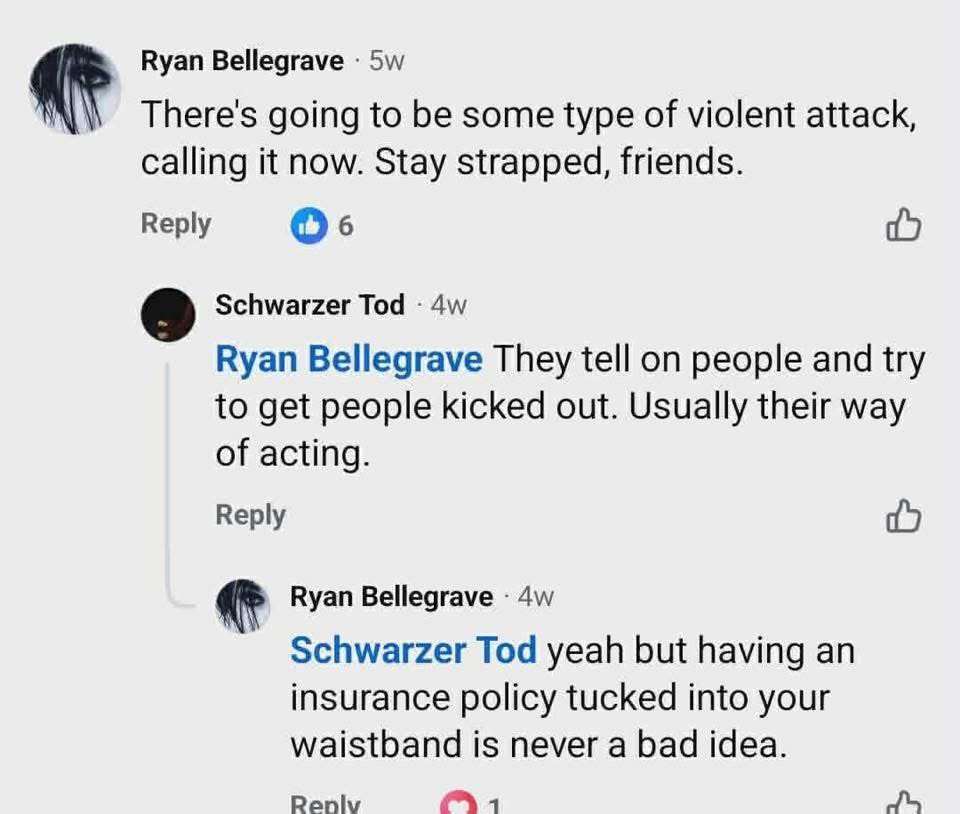960x814 pixels.
Task: Open Ryan Bellegrave's avatar on nested reply
Action: tap(244, 605)
